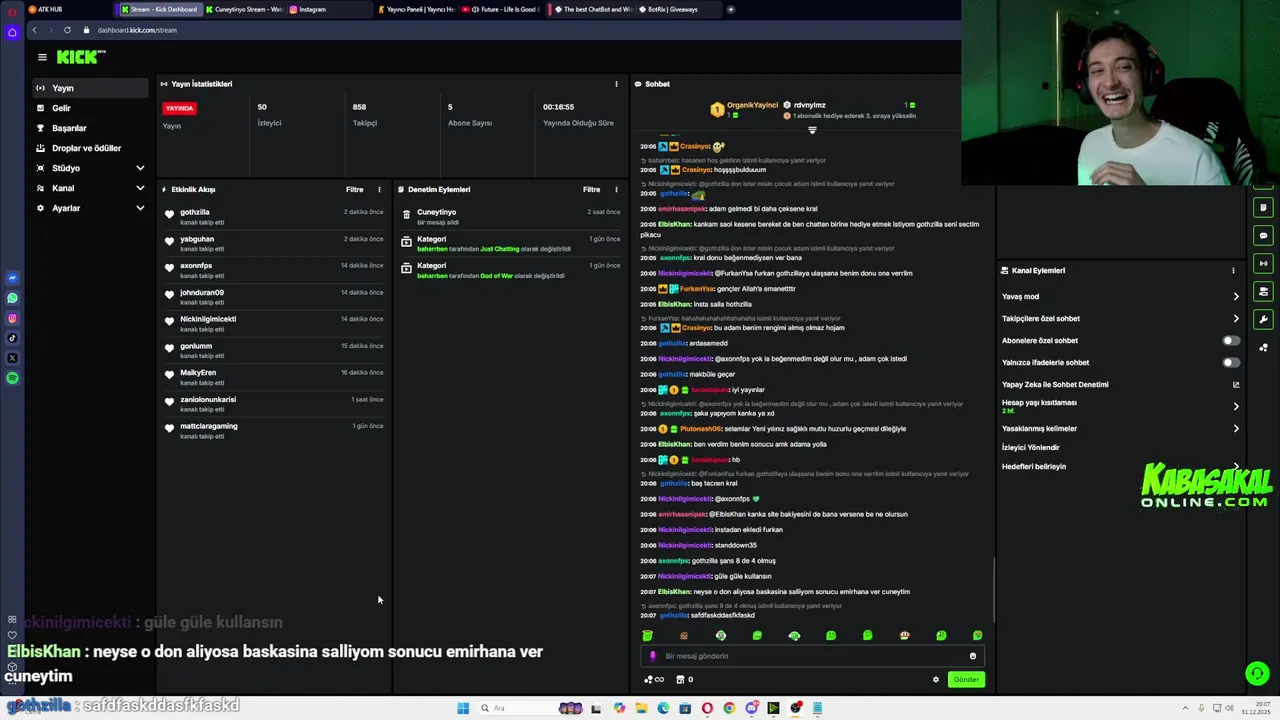Screen dimensions: 1280x720
Task: Click the wrench tool icon in right strip
Action: 1263,320
